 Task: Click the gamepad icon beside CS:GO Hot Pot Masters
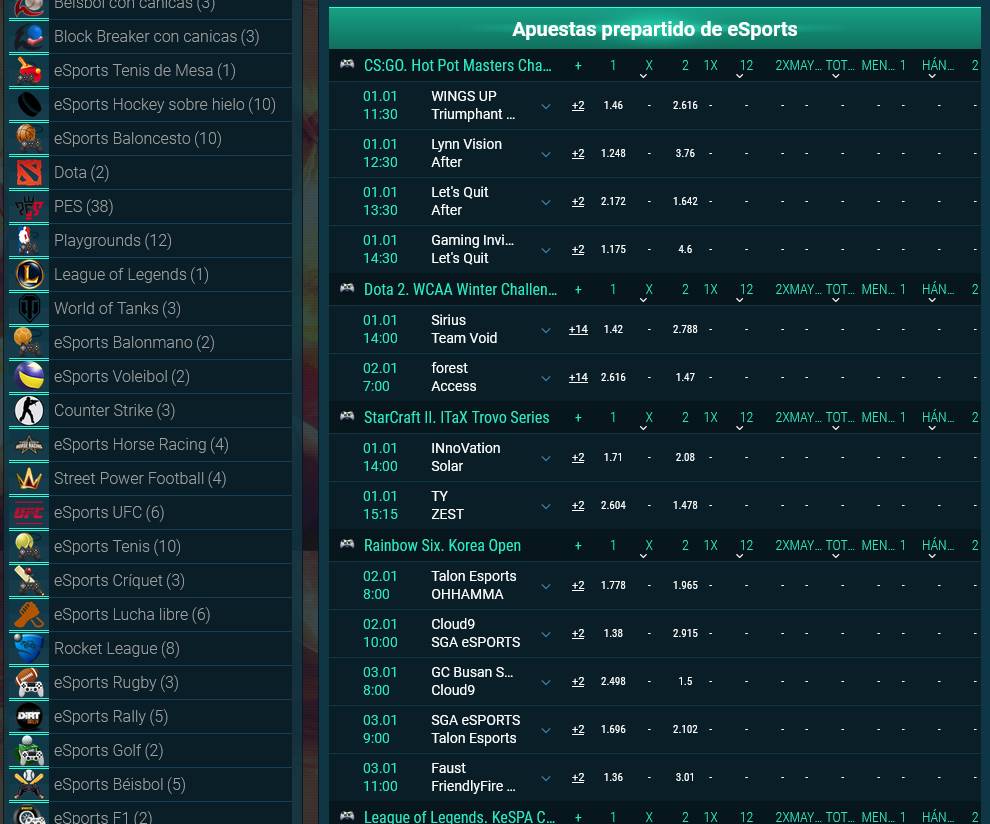click(347, 64)
